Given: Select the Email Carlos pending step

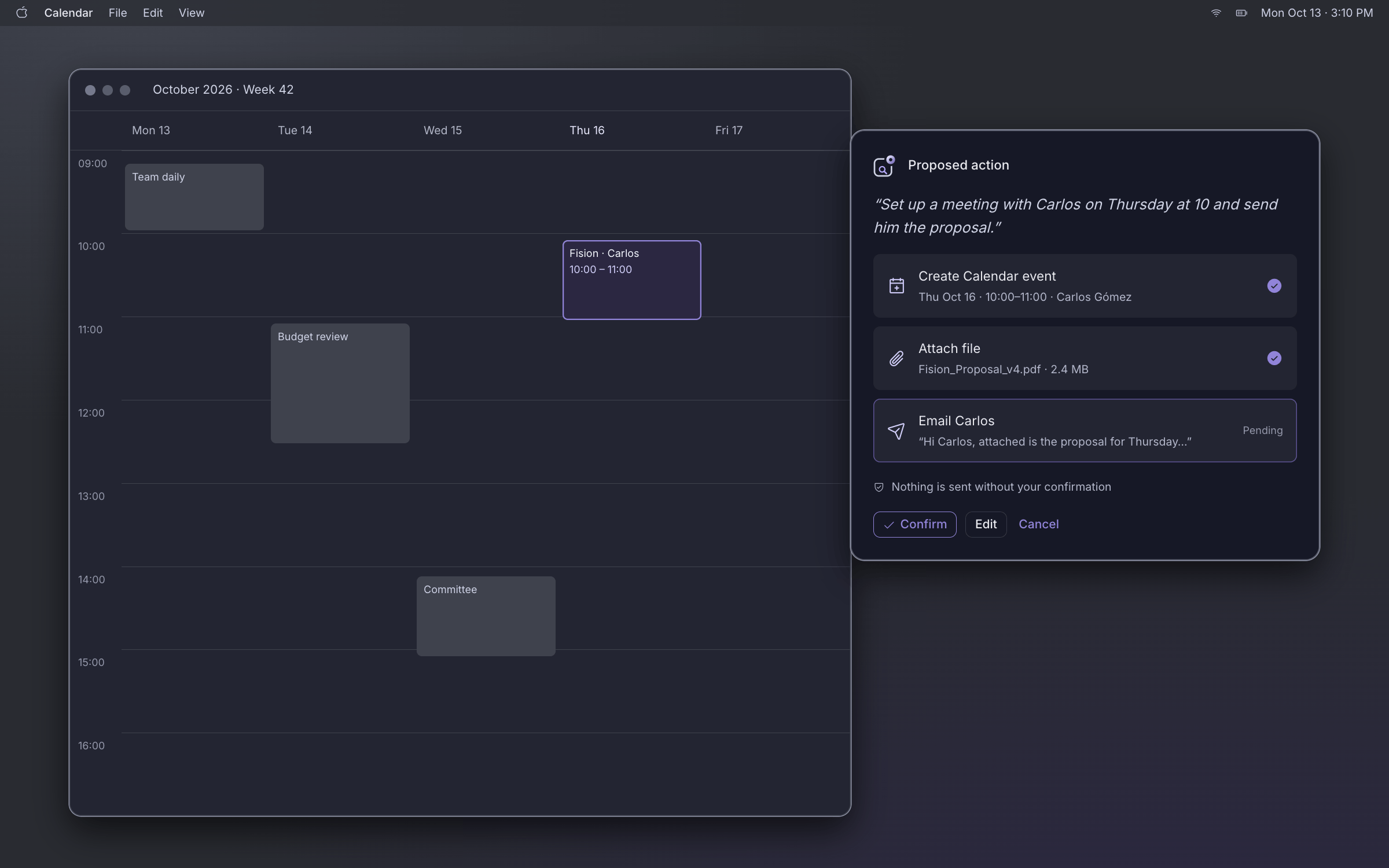Looking at the screenshot, I should tap(1085, 431).
